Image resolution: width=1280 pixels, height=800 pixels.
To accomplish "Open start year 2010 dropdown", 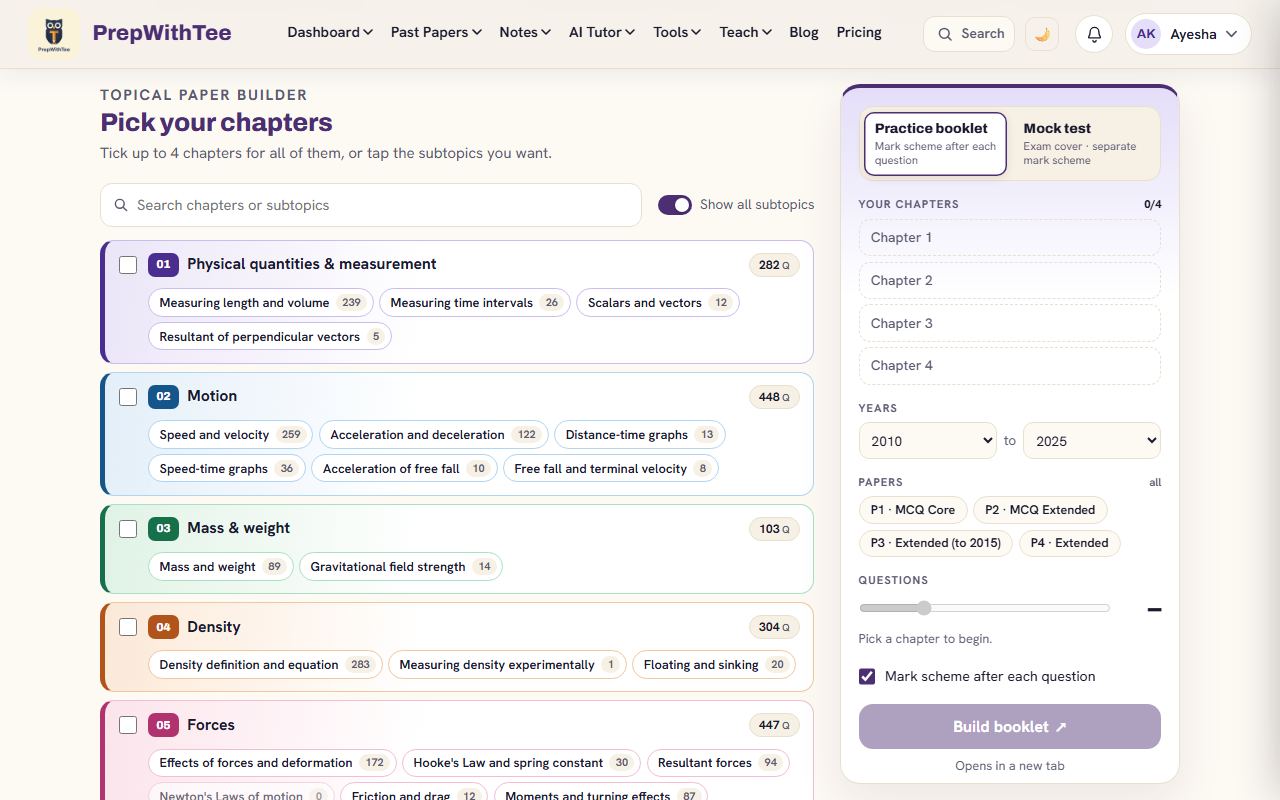I will pos(928,441).
